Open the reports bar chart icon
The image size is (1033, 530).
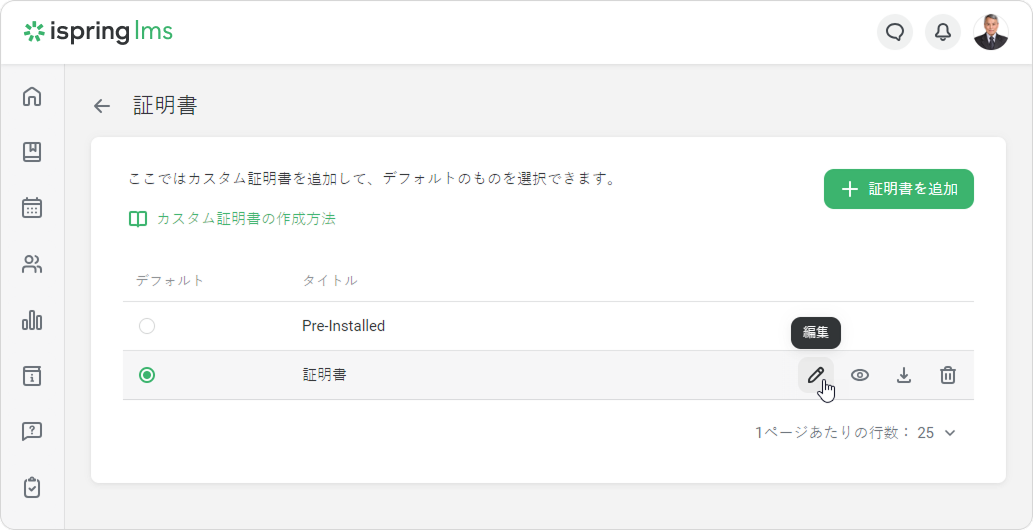pyautogui.click(x=32, y=320)
